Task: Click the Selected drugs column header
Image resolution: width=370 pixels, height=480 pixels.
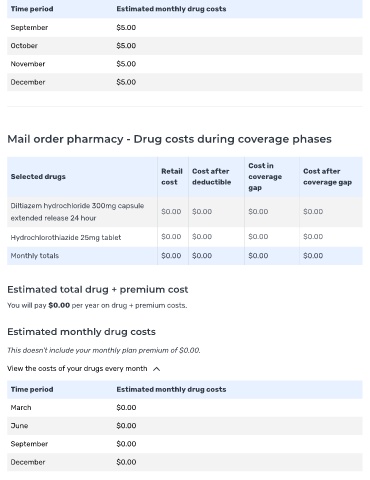Action: pyautogui.click(x=38, y=177)
